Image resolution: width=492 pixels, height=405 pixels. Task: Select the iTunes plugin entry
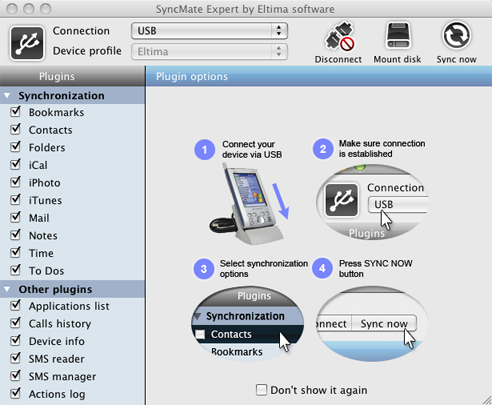coord(45,201)
